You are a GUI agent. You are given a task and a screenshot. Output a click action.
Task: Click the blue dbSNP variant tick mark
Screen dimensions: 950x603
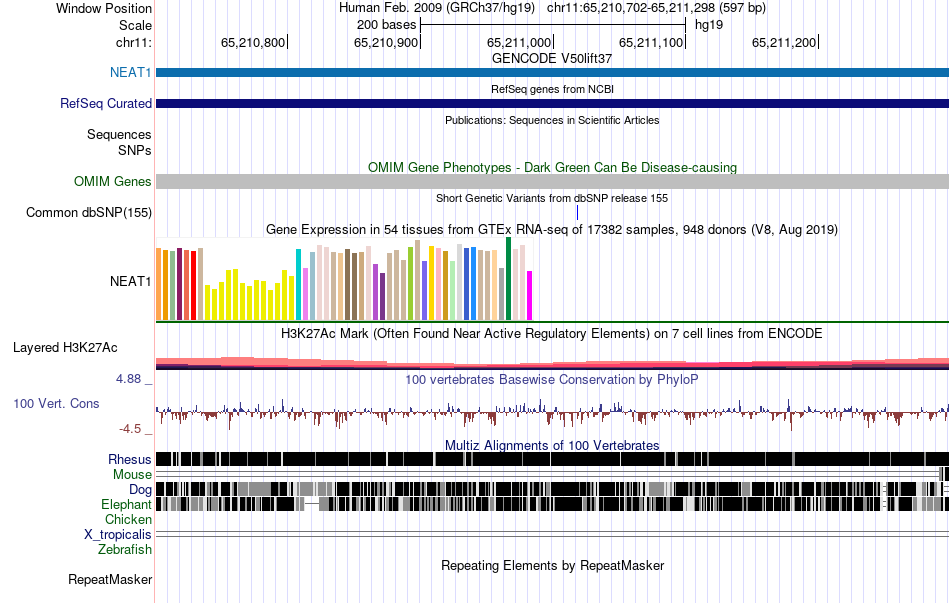coord(577,213)
